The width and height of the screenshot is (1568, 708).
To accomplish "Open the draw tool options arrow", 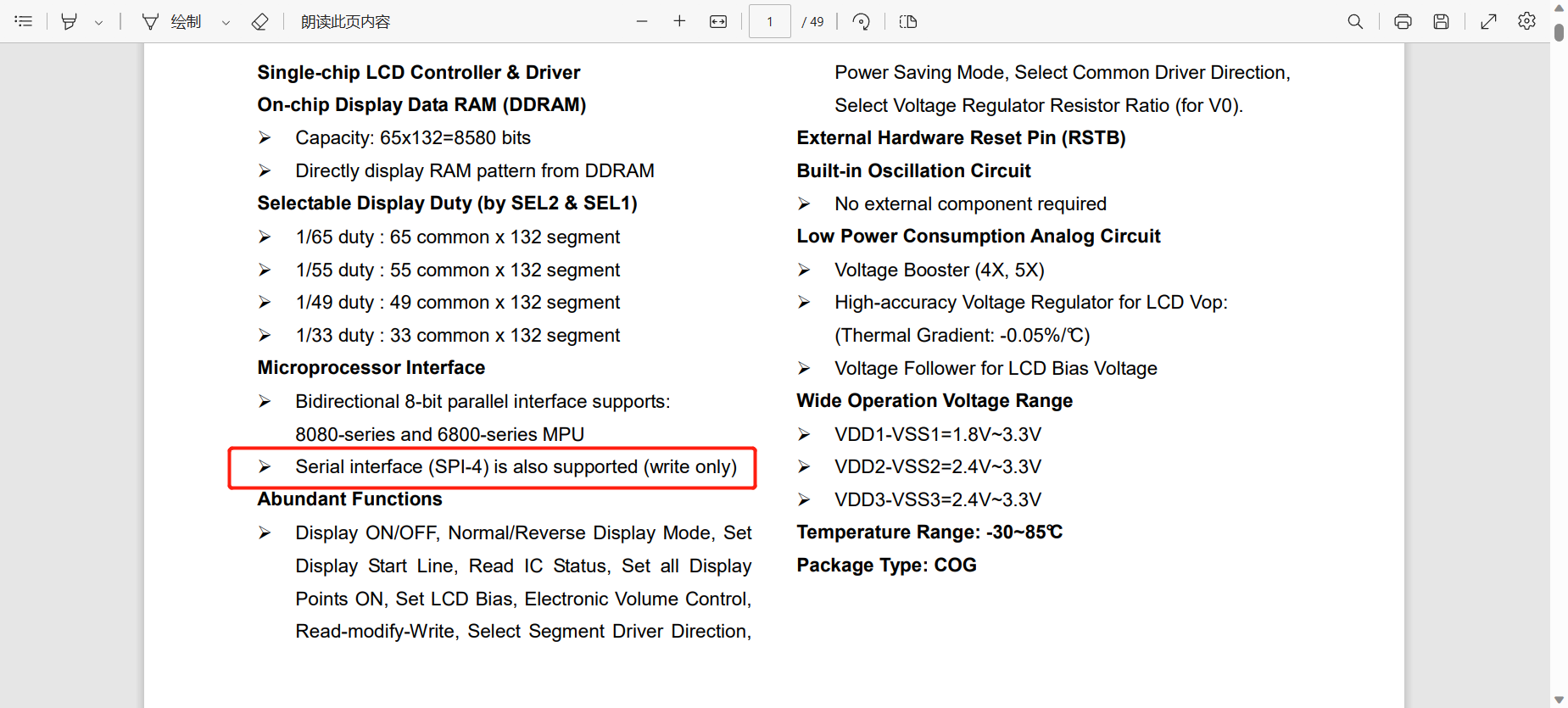I will coord(226,23).
